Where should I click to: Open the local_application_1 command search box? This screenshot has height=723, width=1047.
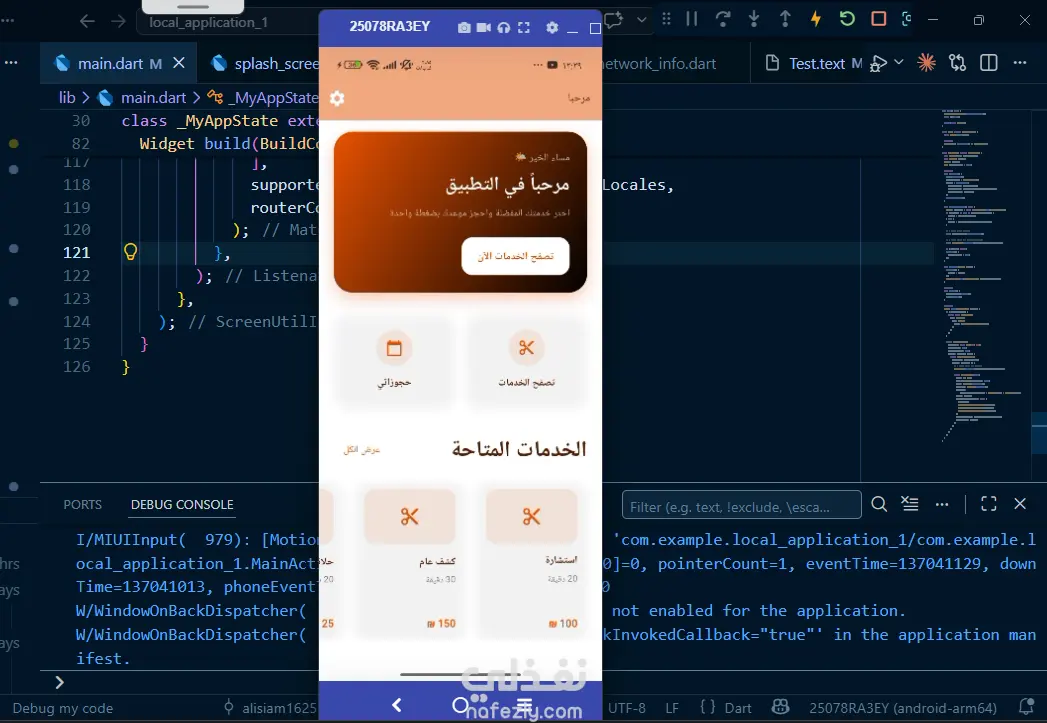point(227,22)
